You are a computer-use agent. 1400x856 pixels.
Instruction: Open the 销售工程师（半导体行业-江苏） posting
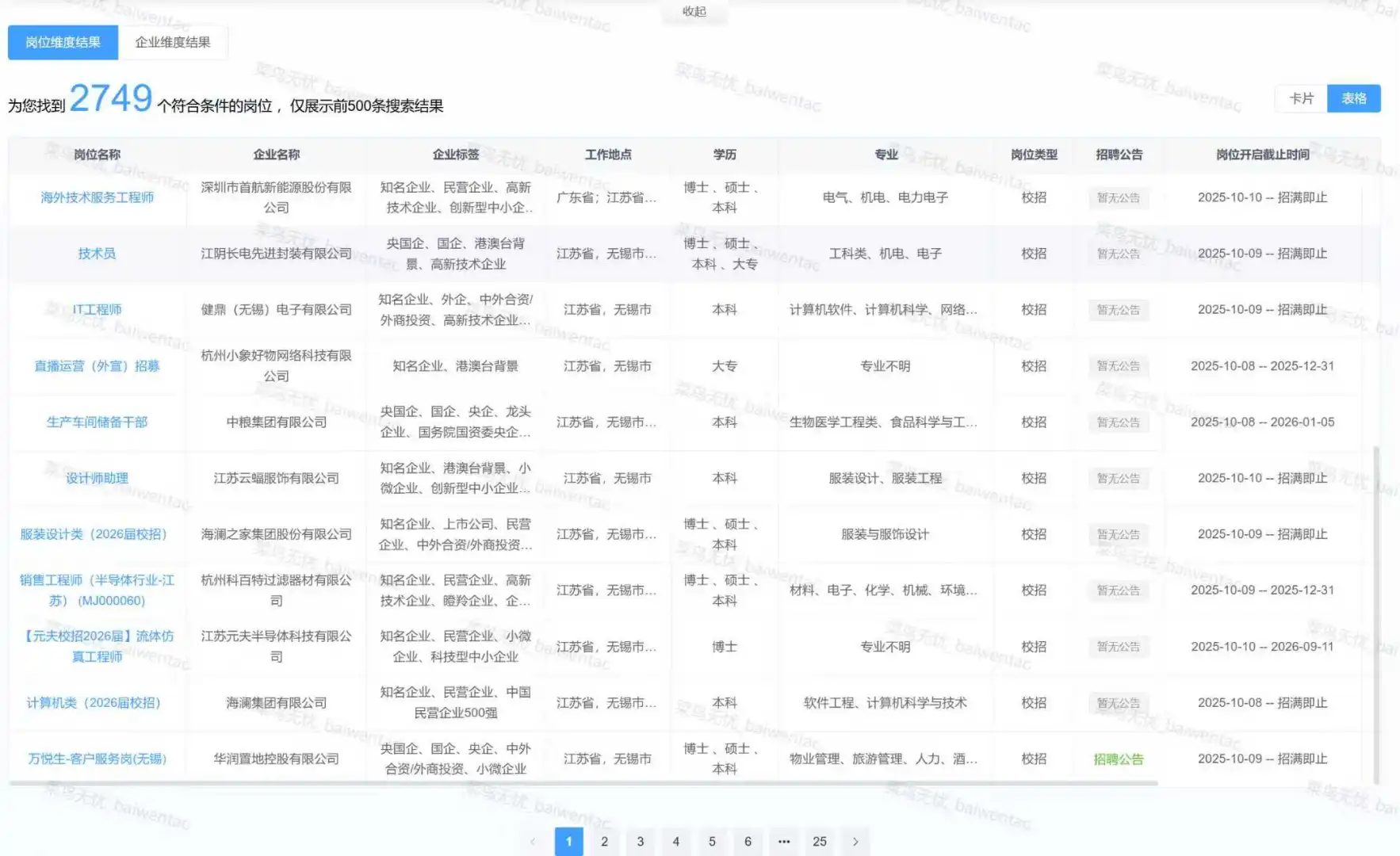coord(96,590)
